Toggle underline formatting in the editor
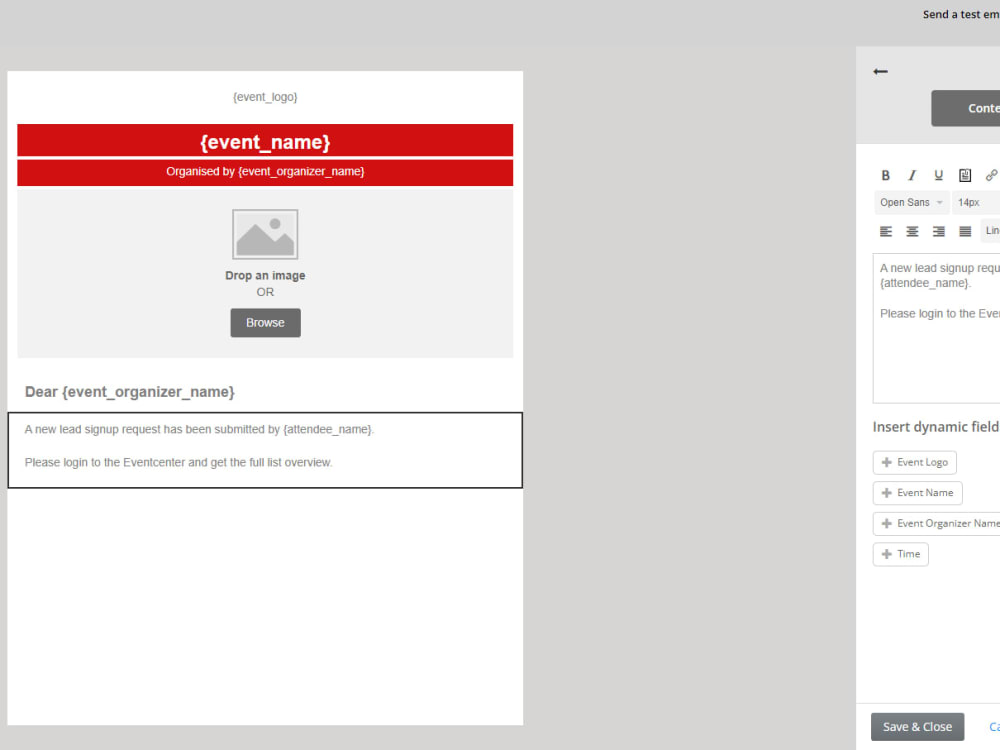 click(x=938, y=175)
